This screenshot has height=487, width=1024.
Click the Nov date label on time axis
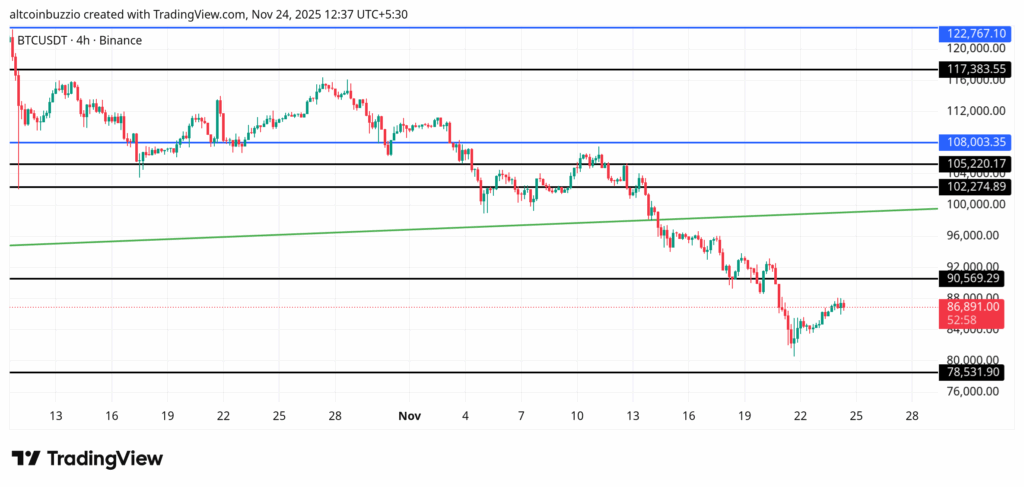pyautogui.click(x=405, y=415)
